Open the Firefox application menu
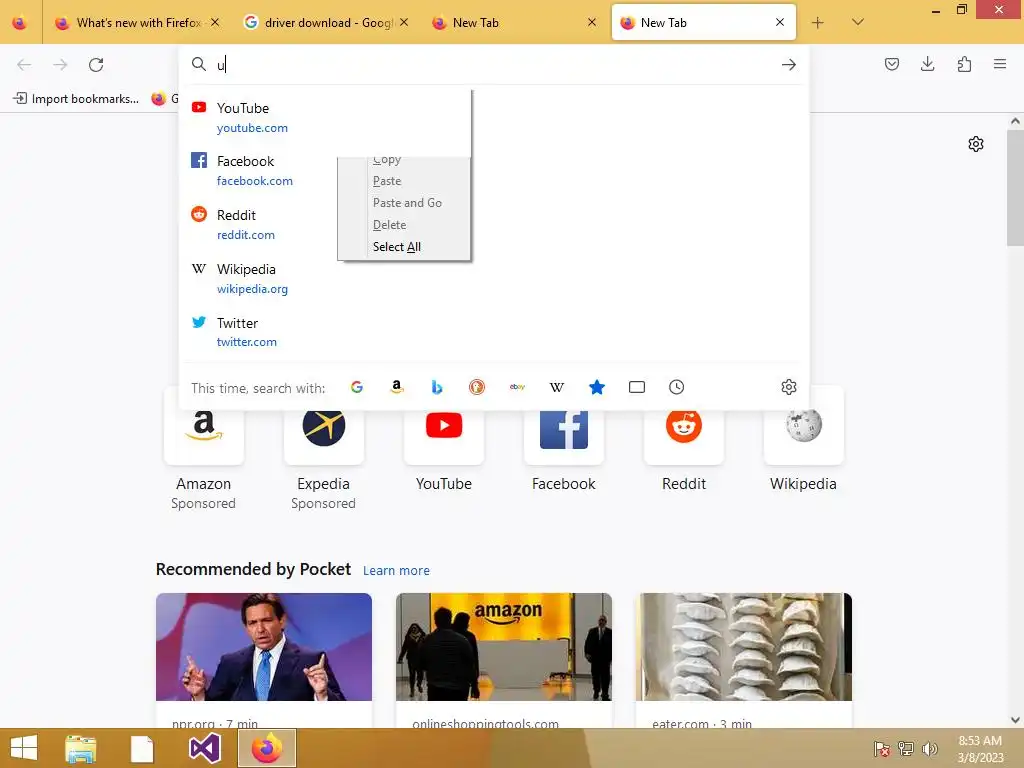Image resolution: width=1024 pixels, height=768 pixels. [1000, 64]
